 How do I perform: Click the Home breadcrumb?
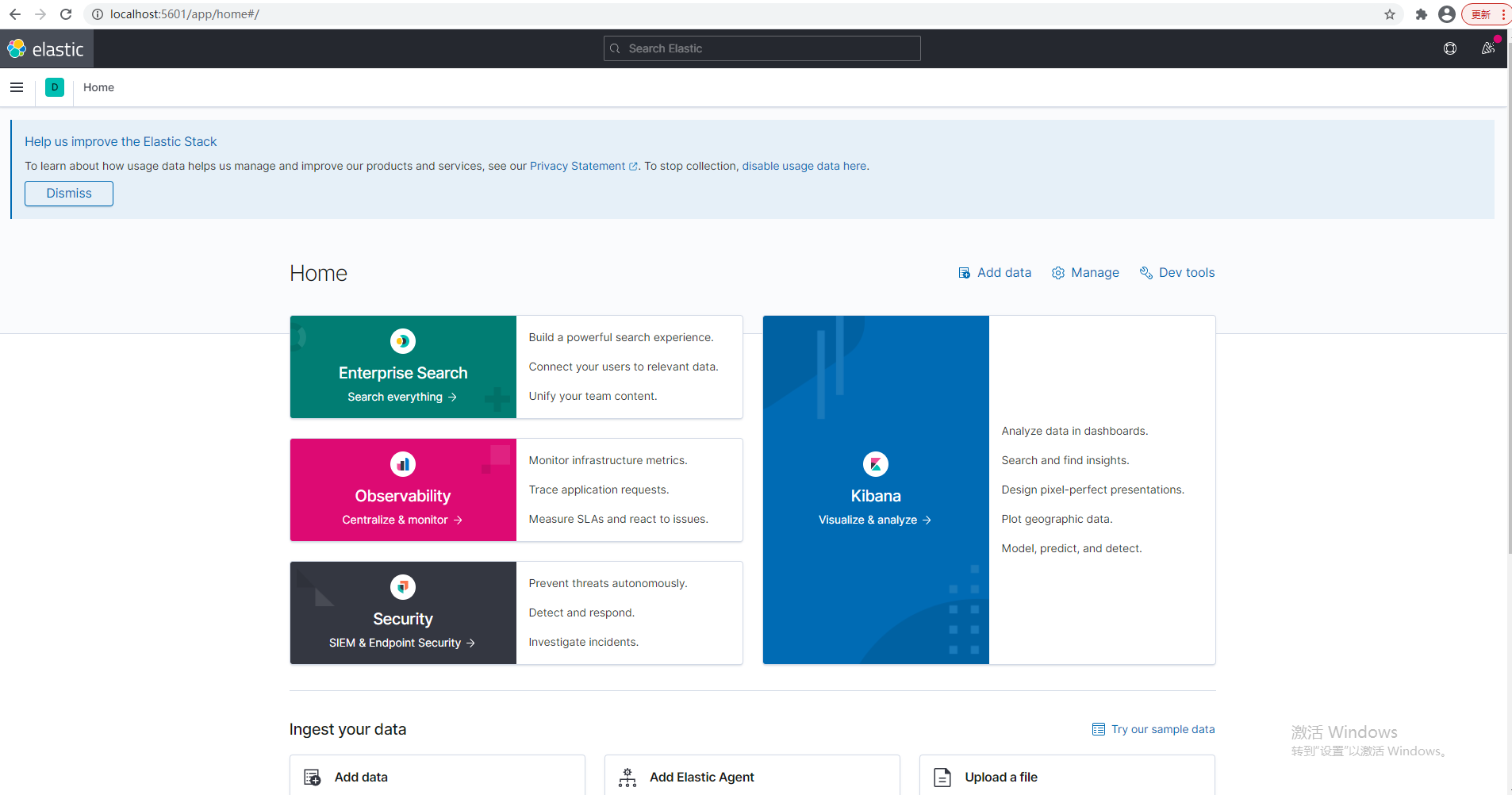tap(98, 87)
